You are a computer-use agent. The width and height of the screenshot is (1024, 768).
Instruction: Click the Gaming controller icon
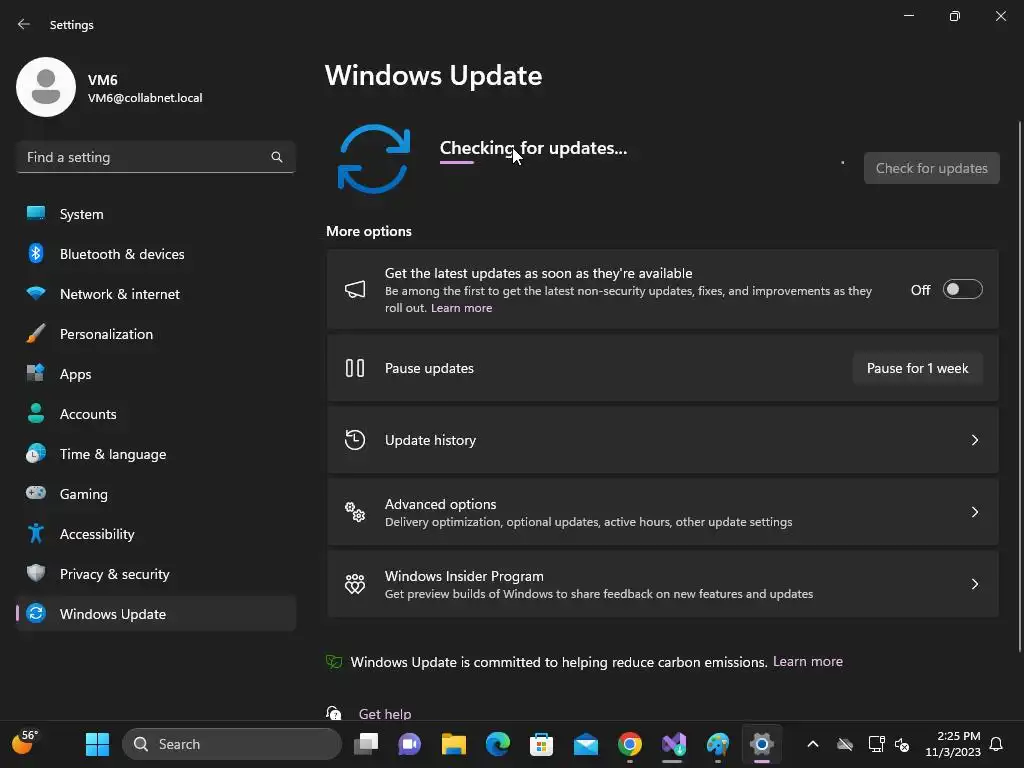(36, 493)
